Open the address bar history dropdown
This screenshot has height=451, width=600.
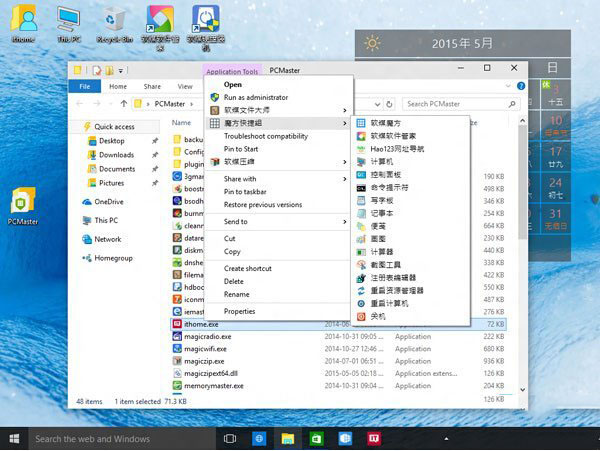tap(377, 104)
